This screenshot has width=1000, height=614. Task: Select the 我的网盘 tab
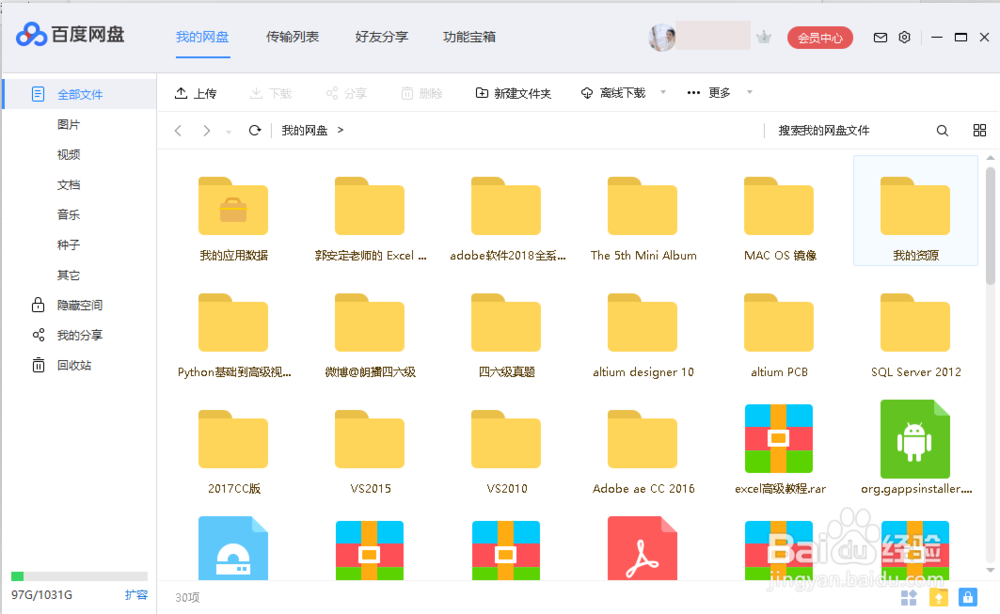tap(202, 37)
